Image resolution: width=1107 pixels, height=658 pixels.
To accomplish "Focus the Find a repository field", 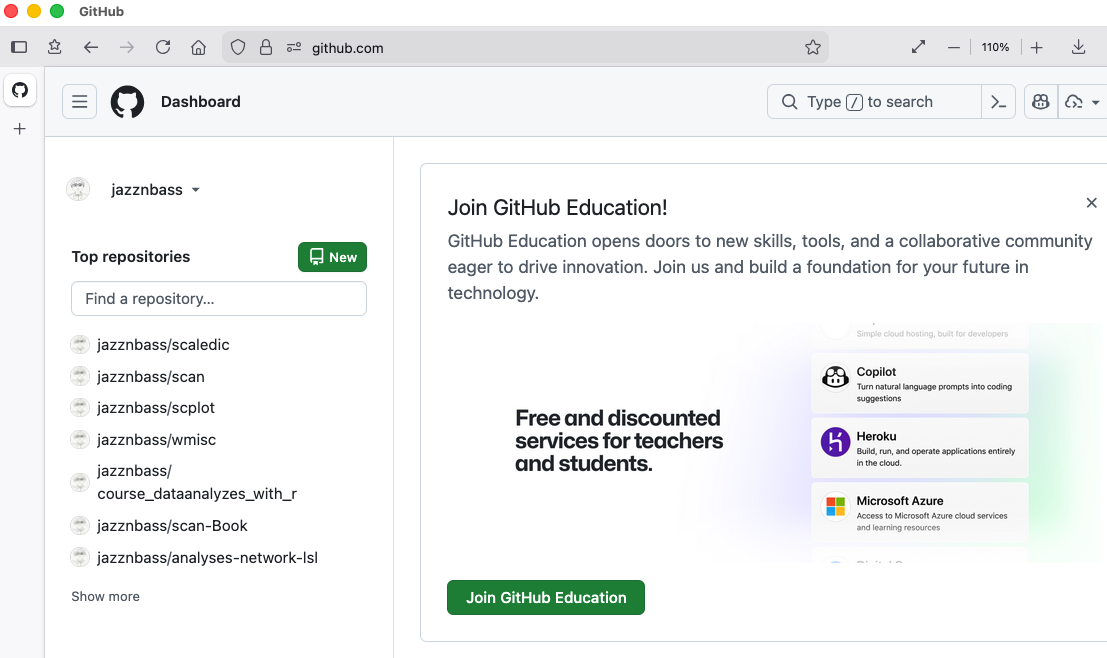I will click(218, 298).
